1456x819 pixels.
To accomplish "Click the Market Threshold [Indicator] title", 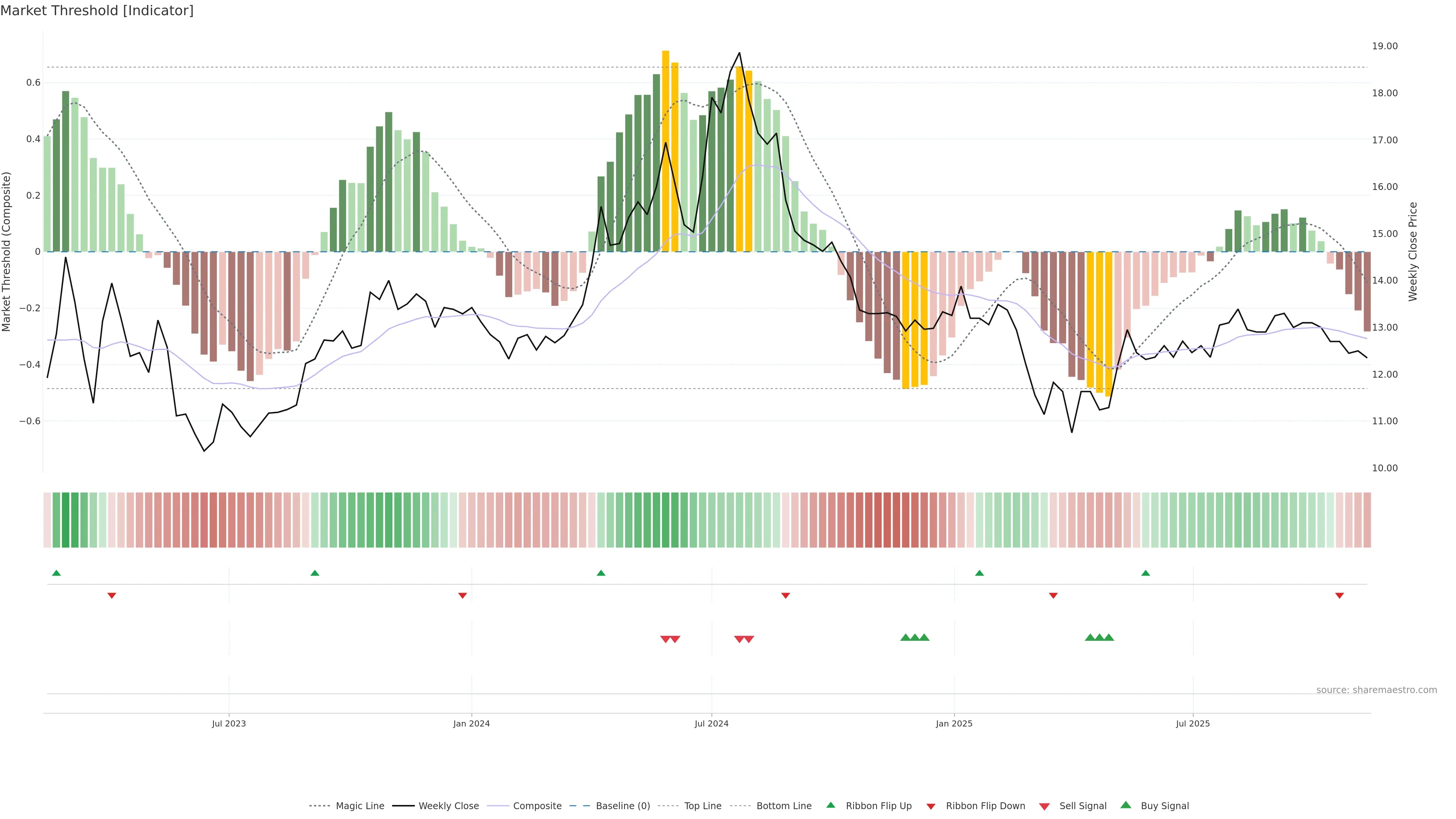I will 97,11.
